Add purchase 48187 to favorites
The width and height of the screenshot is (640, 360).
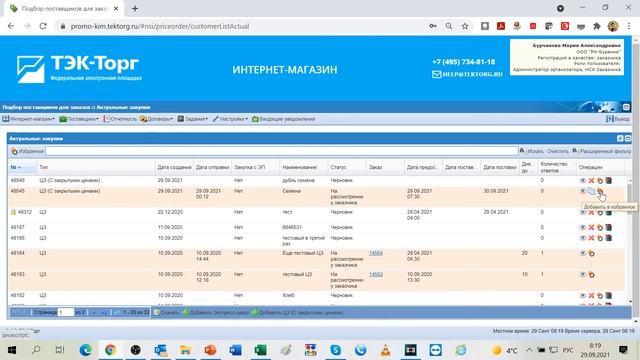[600, 227]
